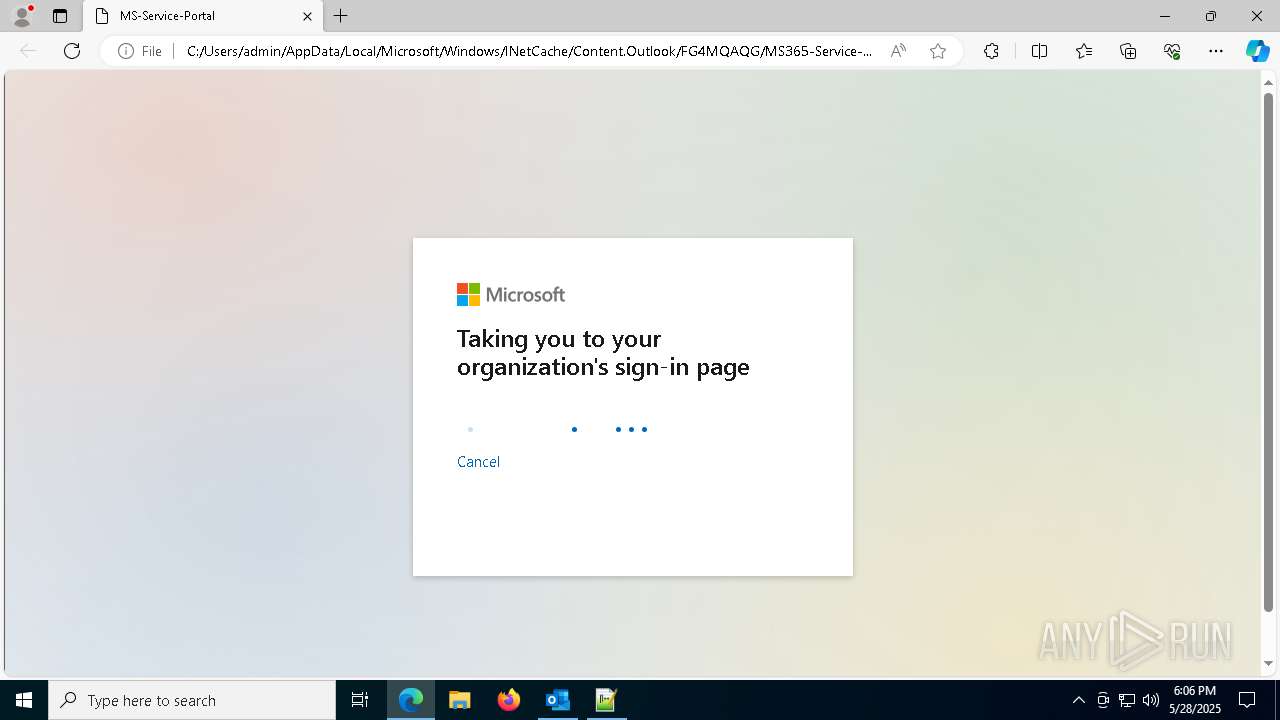The image size is (1280, 720).
Task: Open the browser profile icon
Action: tap(22, 16)
